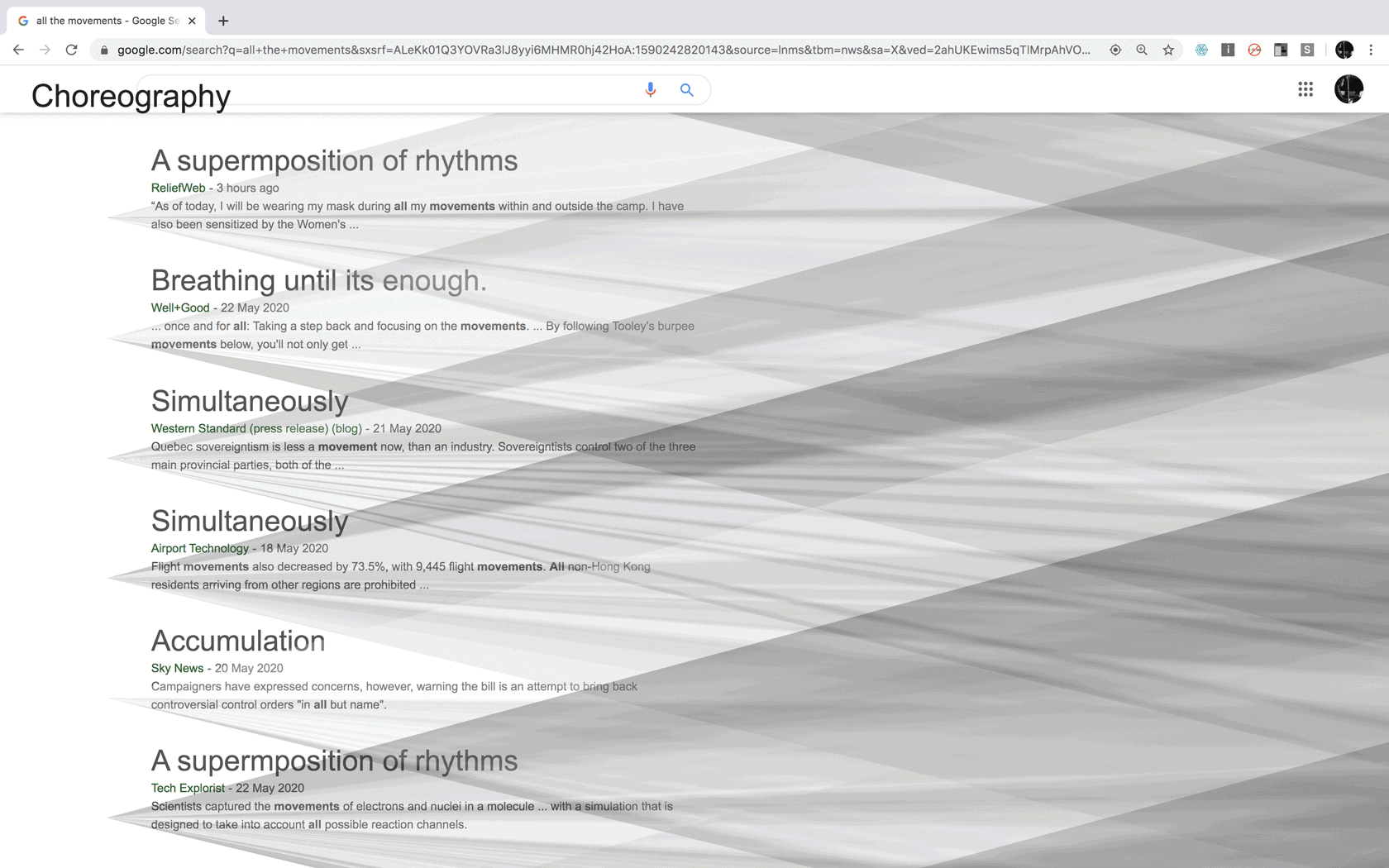
Task: Click the snippet beginning 'Scientists captured the movements'
Action: [412, 815]
